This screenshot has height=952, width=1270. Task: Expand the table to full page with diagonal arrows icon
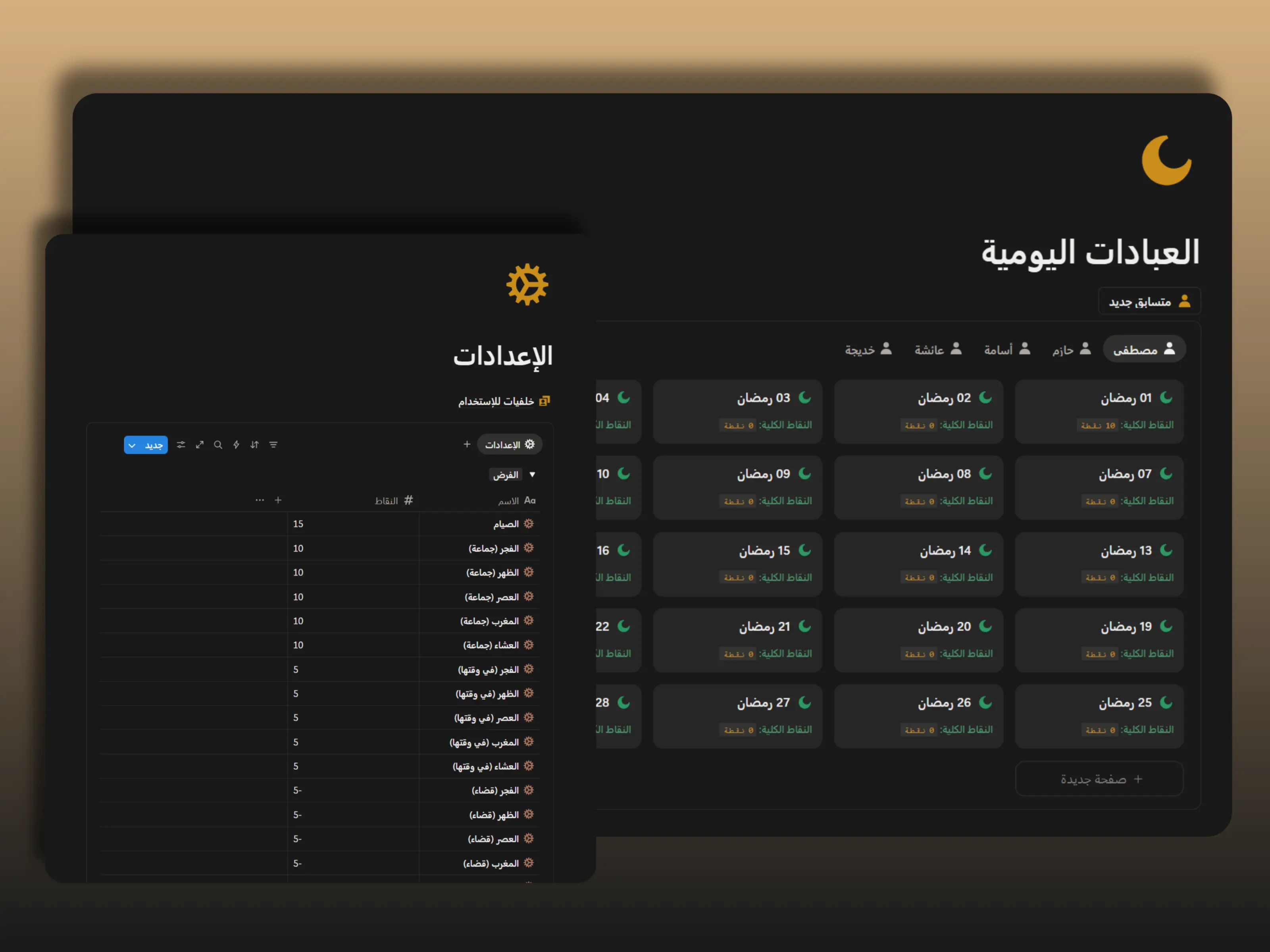[x=200, y=444]
